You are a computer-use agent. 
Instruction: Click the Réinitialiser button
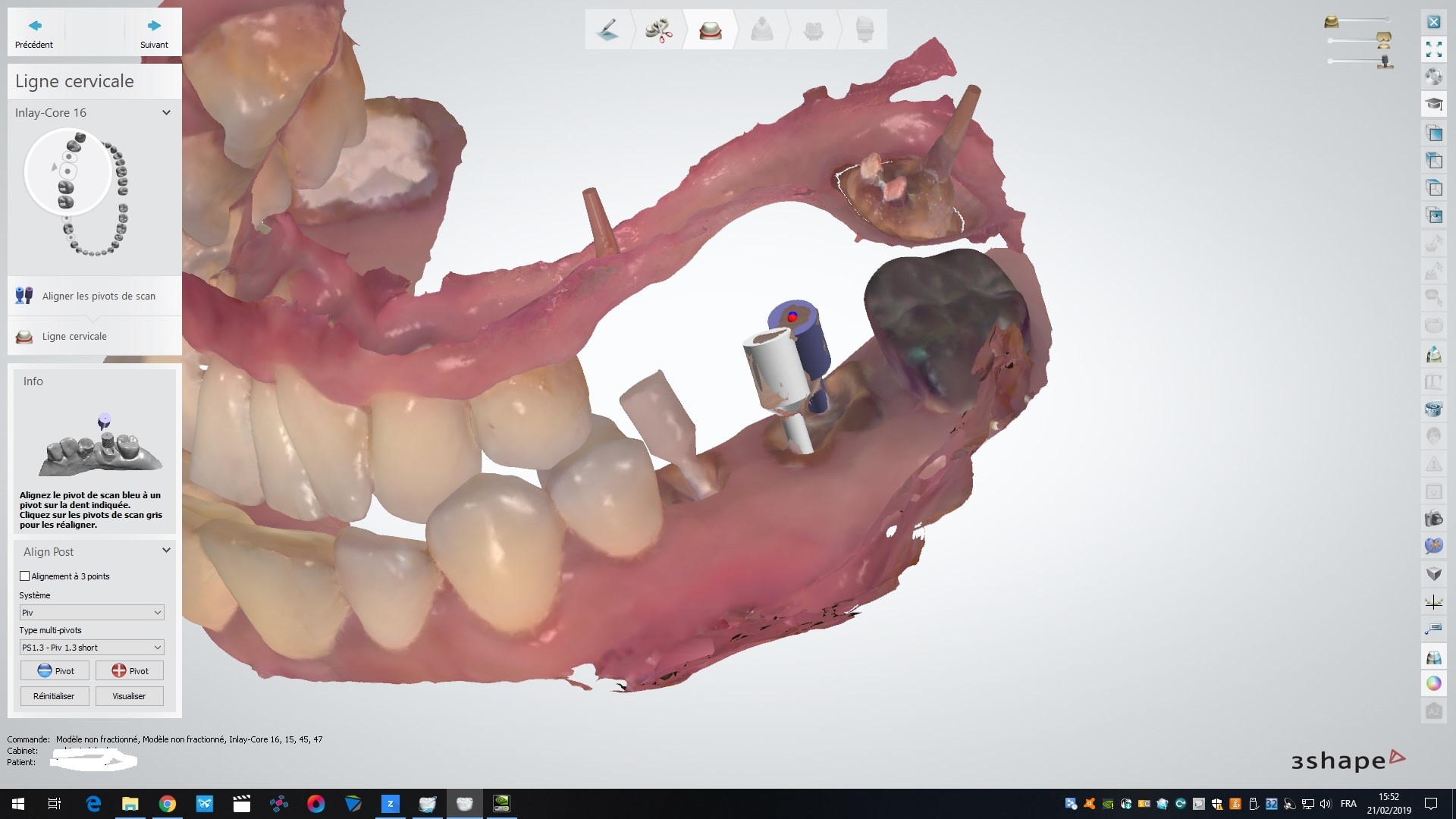click(55, 696)
